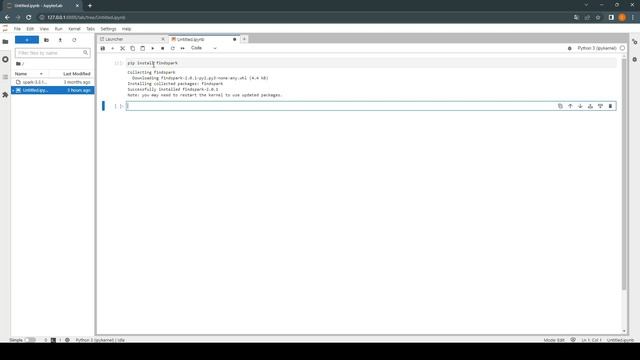This screenshot has width=640, height=360.
Task: Click the browser address bar URL
Action: [x=87, y=18]
